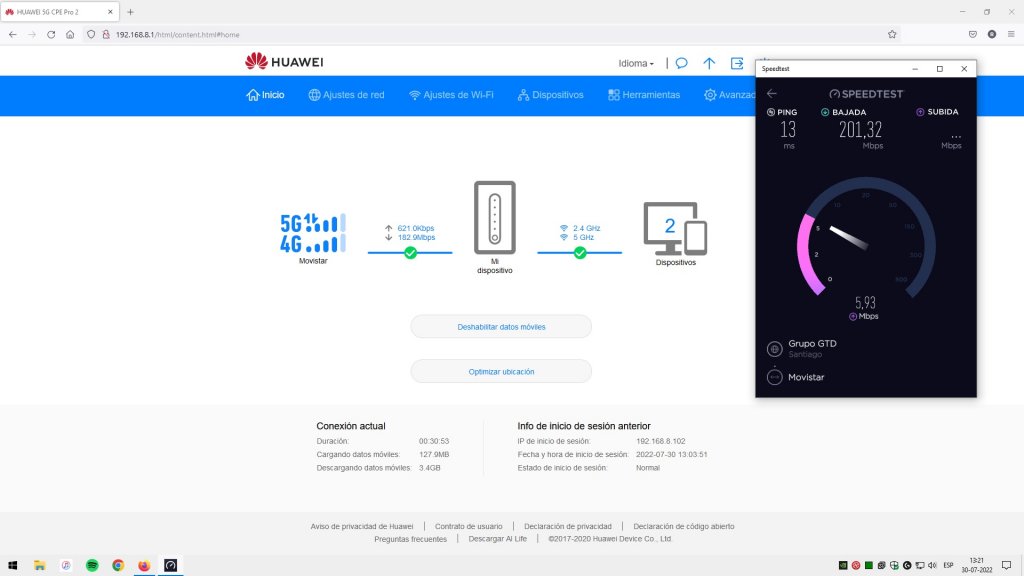Click the Grupo GTD server name
The height and width of the screenshot is (576, 1024).
click(812, 344)
